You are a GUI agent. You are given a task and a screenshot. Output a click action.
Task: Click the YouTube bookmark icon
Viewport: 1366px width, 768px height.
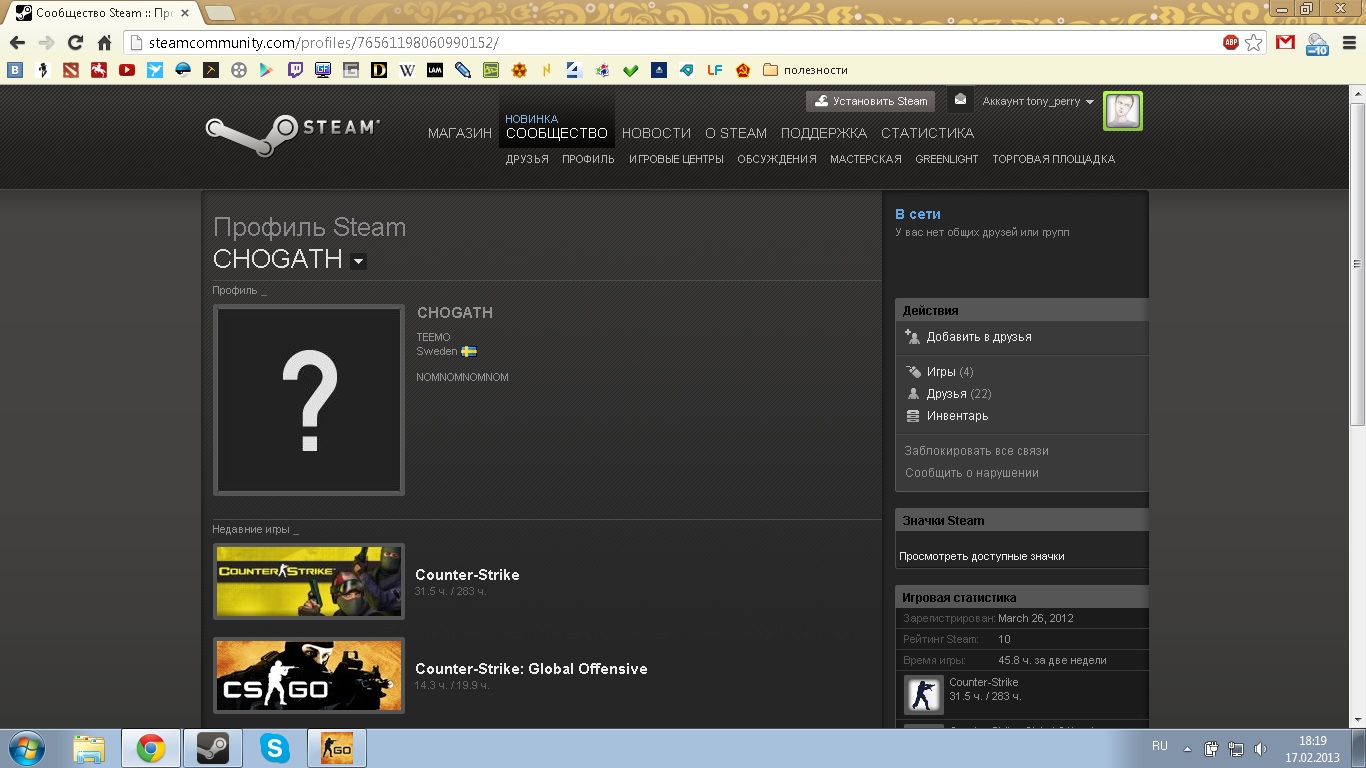click(126, 70)
